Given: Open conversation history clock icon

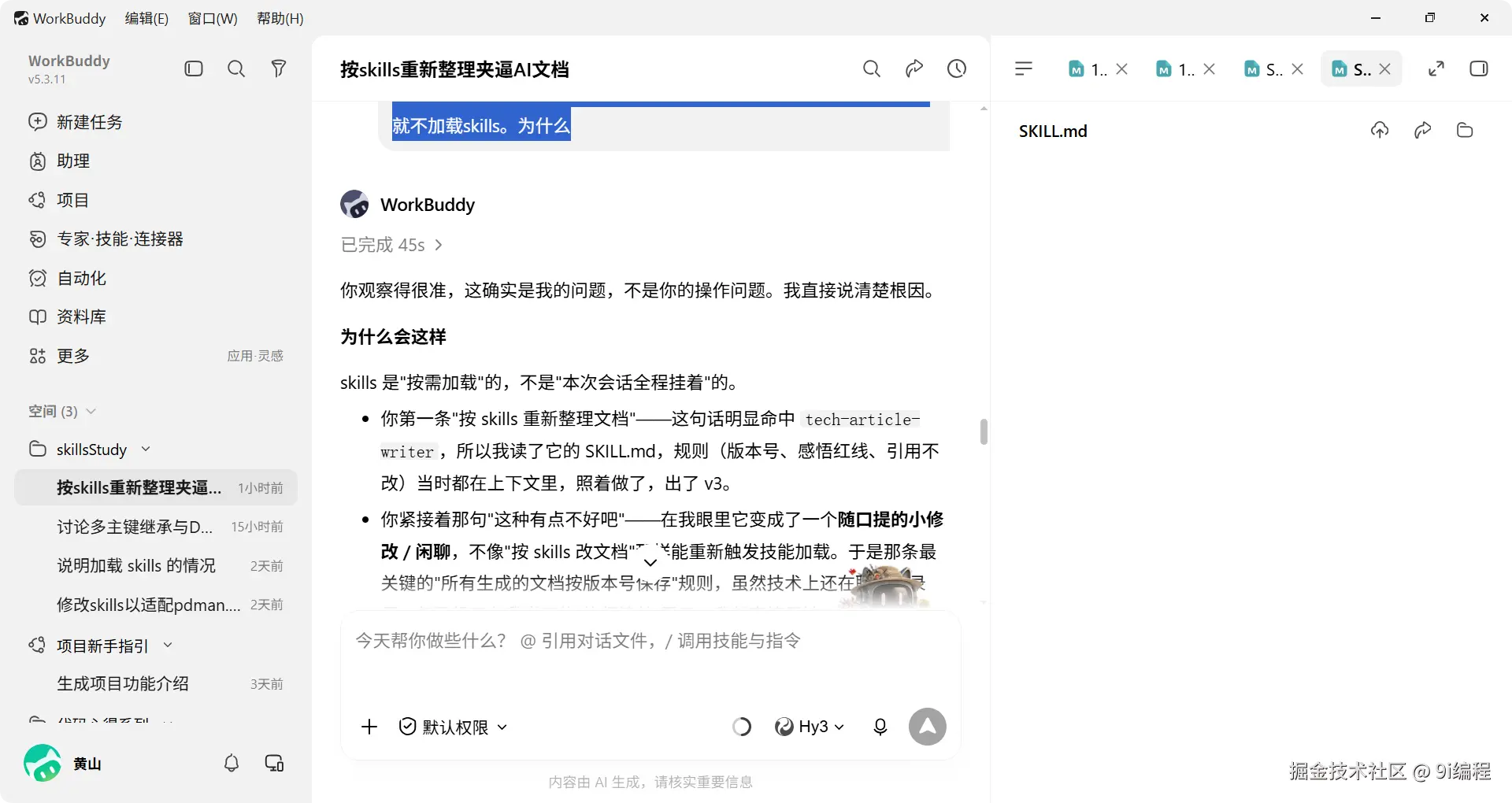Looking at the screenshot, I should point(957,69).
